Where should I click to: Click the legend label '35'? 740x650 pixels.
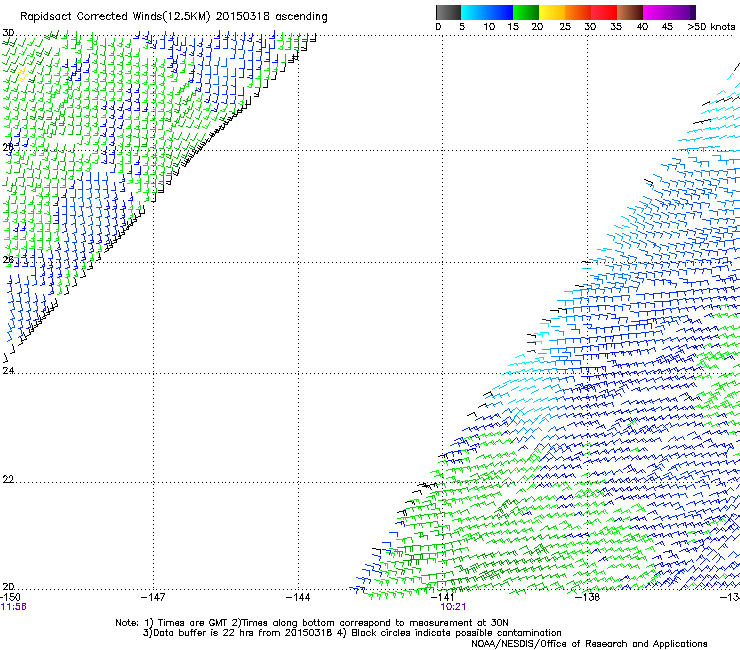616,27
